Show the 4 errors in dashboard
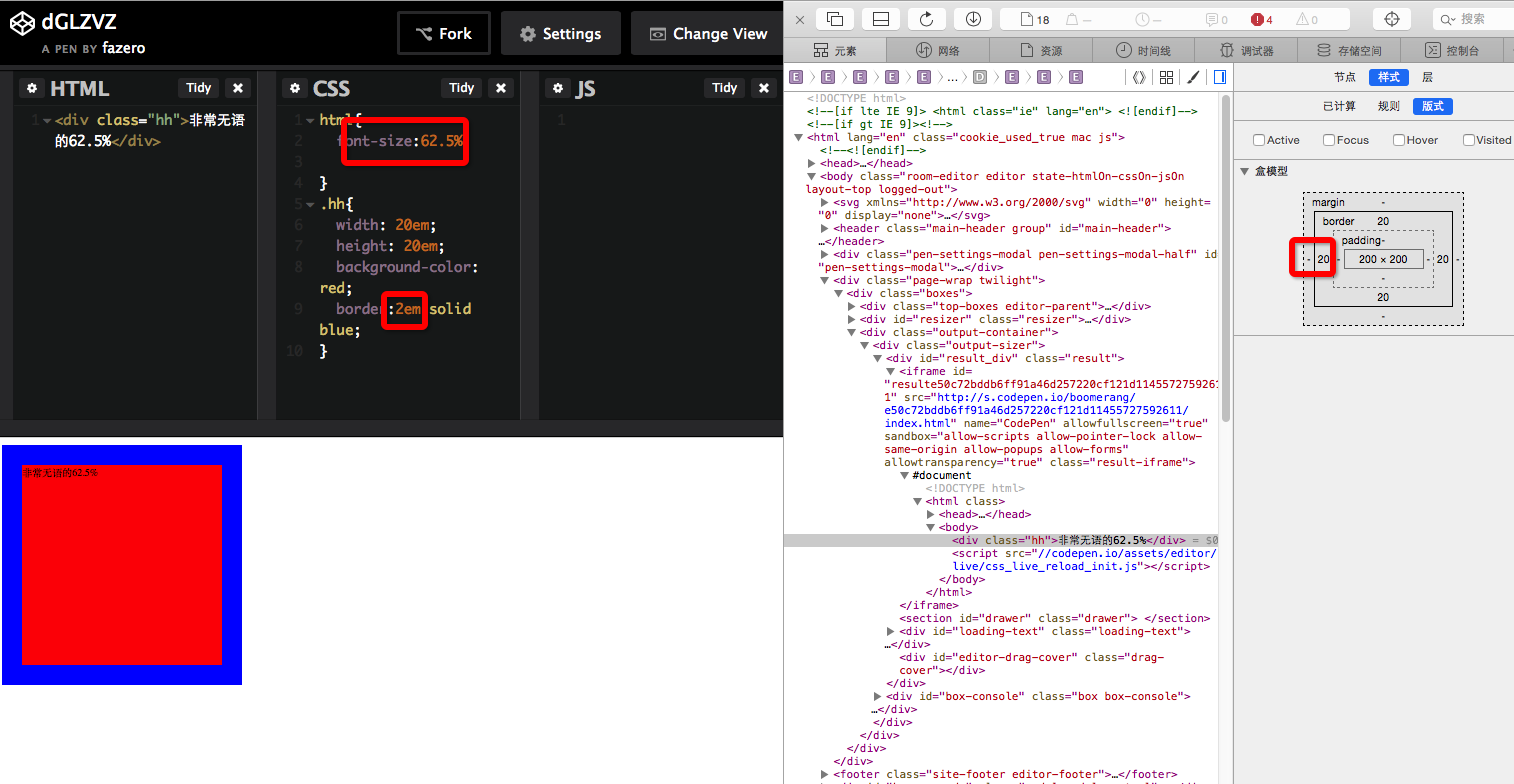The image size is (1514, 784). click(1262, 19)
